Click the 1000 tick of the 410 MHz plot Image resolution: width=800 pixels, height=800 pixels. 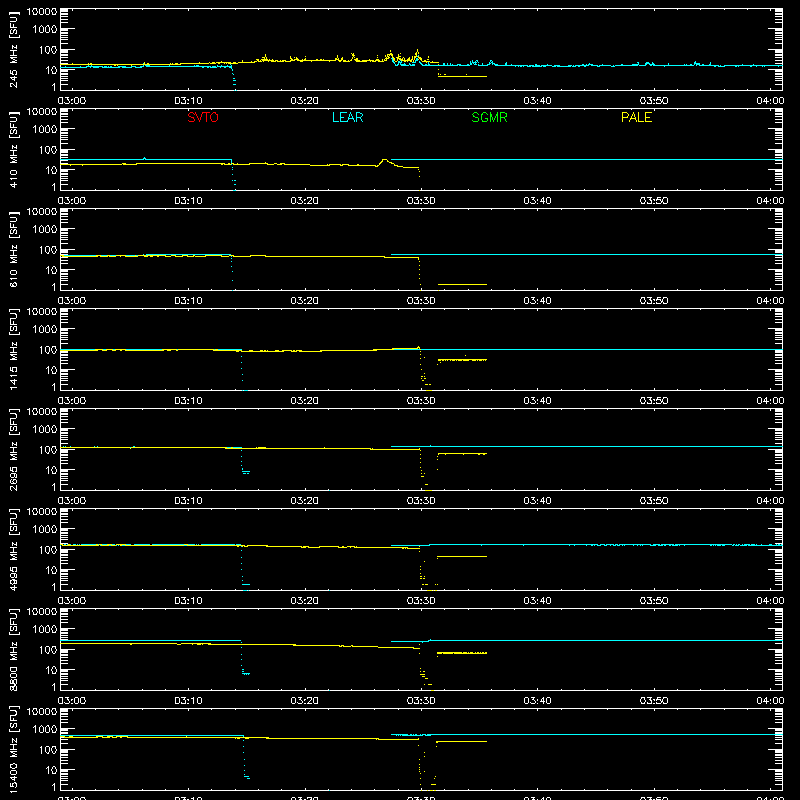(45, 130)
